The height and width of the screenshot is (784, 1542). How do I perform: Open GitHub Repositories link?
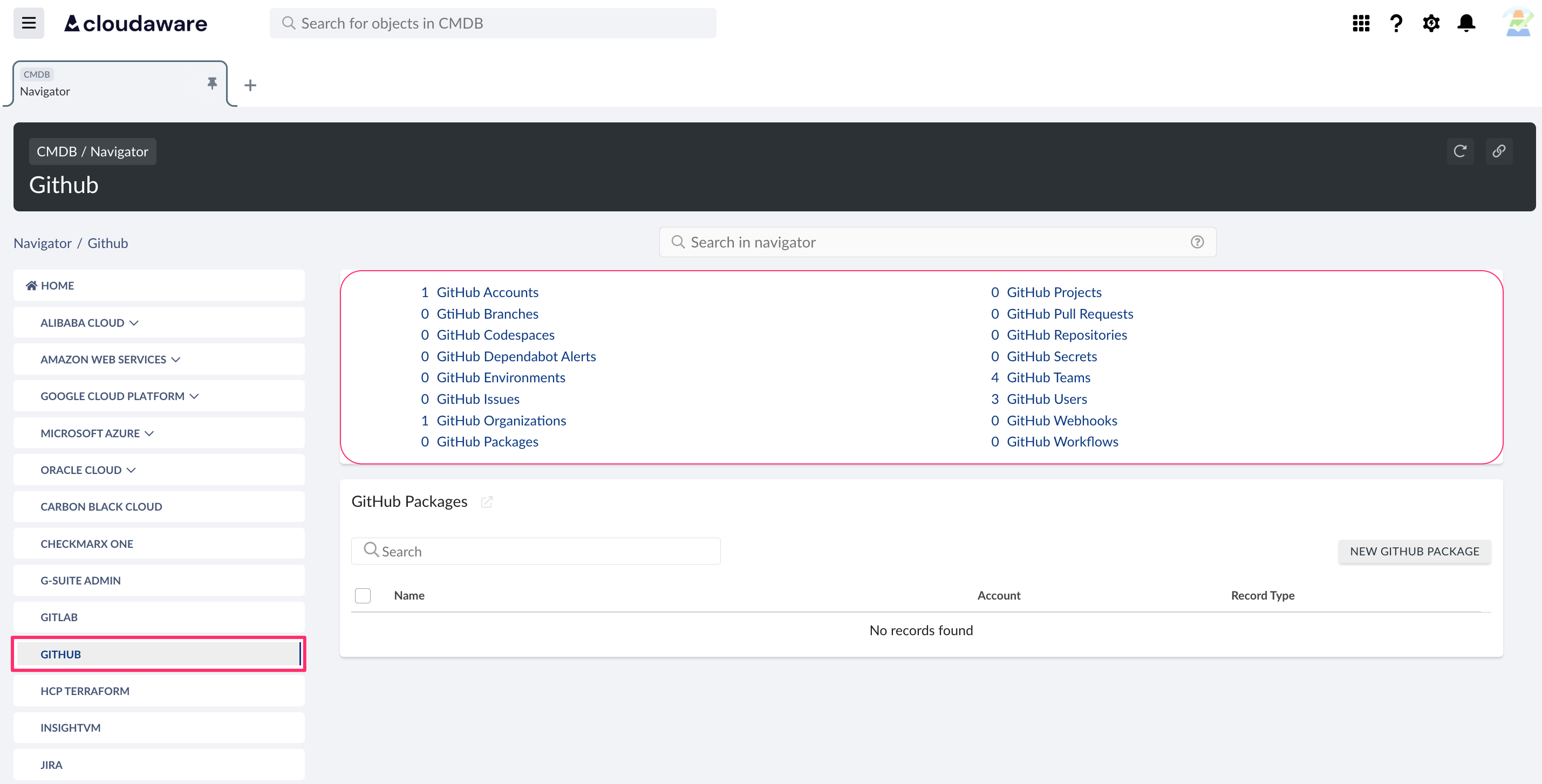pyautogui.click(x=1067, y=335)
